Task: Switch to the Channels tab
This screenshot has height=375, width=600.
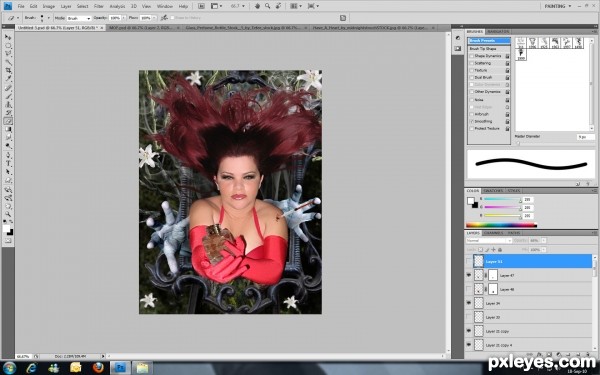Action: (493, 233)
